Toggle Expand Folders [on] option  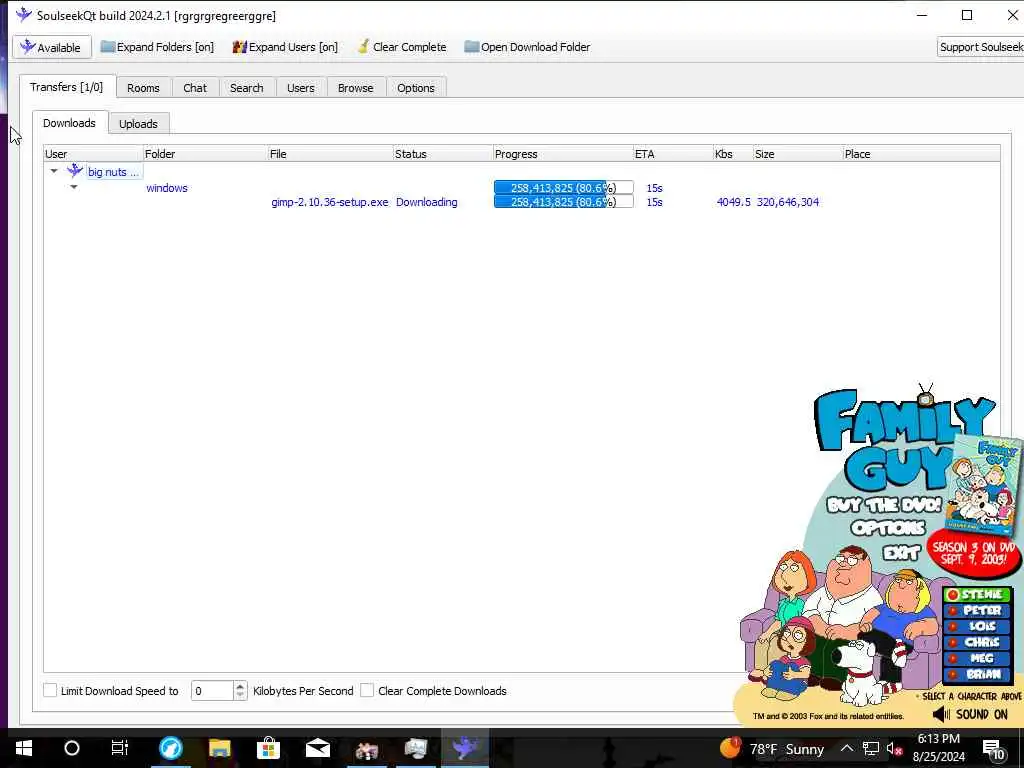point(157,47)
